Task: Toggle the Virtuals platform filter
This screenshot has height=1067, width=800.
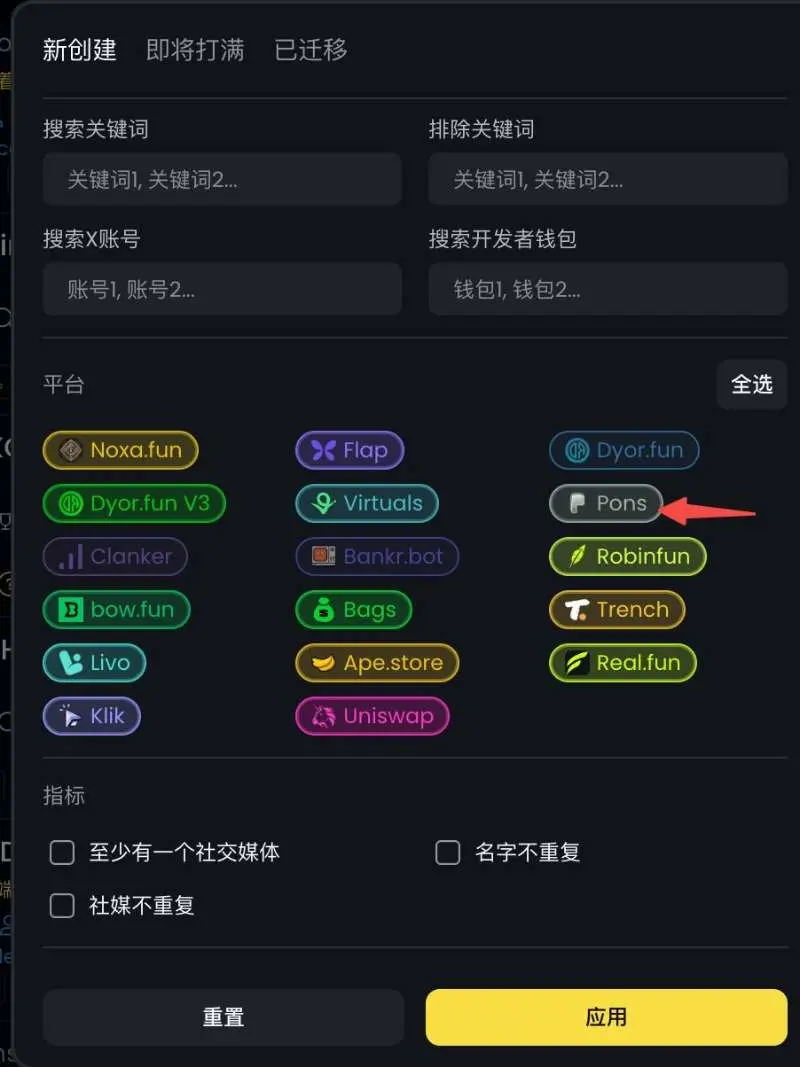Action: click(367, 504)
